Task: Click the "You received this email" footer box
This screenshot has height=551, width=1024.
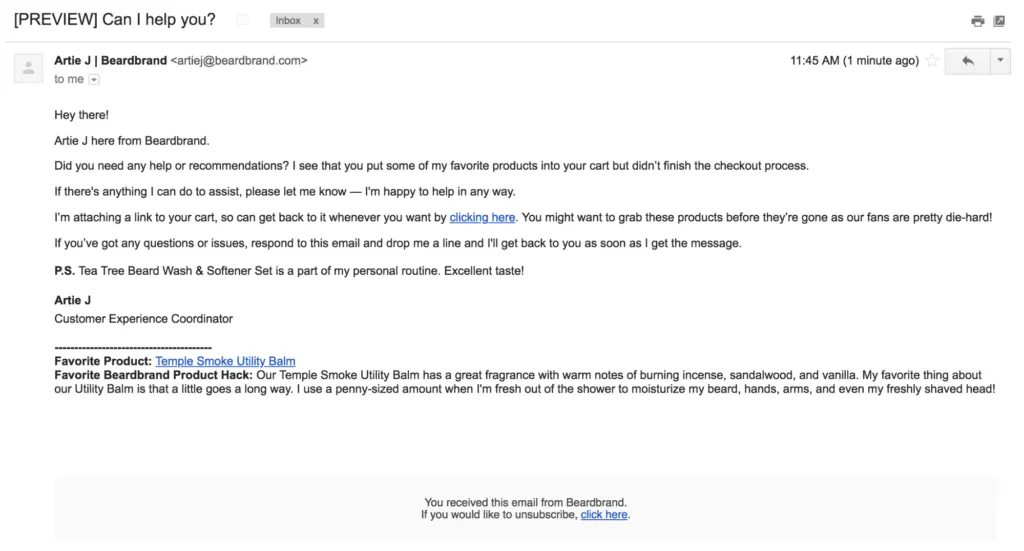Action: (x=526, y=509)
